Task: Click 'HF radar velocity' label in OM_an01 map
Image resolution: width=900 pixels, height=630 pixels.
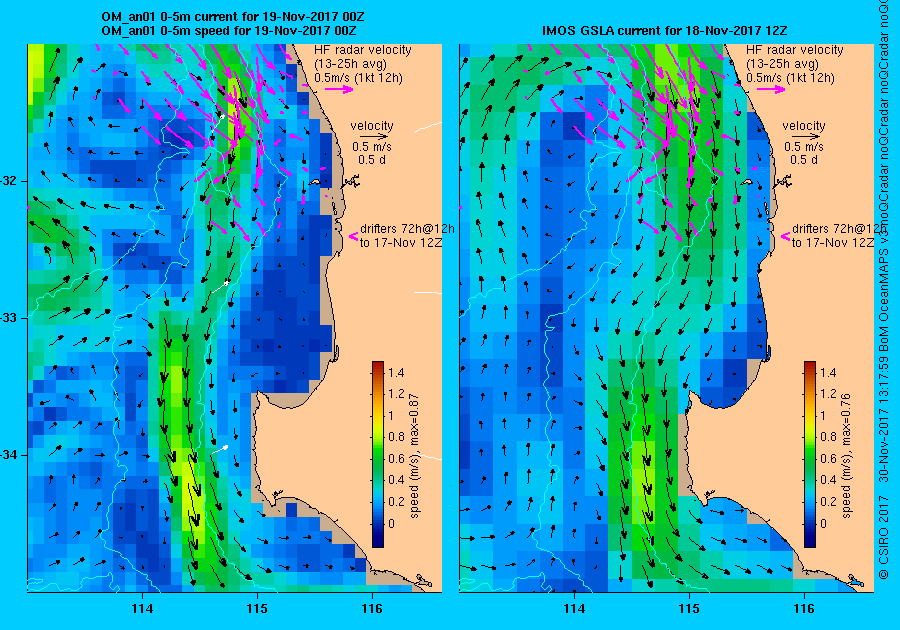Action: coord(363,50)
